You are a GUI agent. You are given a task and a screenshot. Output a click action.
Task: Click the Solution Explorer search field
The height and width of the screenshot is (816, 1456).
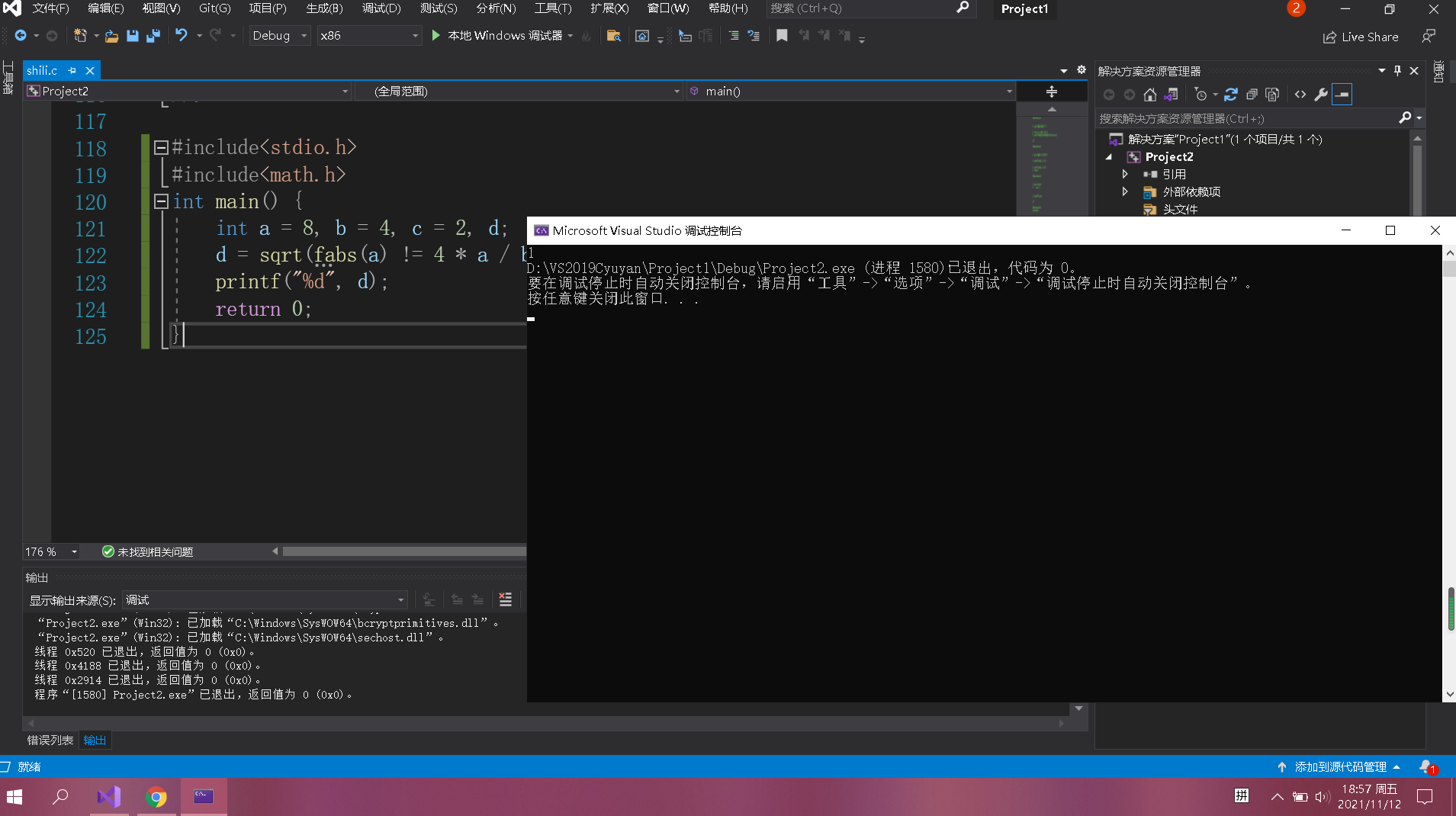pyautogui.click(x=1248, y=118)
